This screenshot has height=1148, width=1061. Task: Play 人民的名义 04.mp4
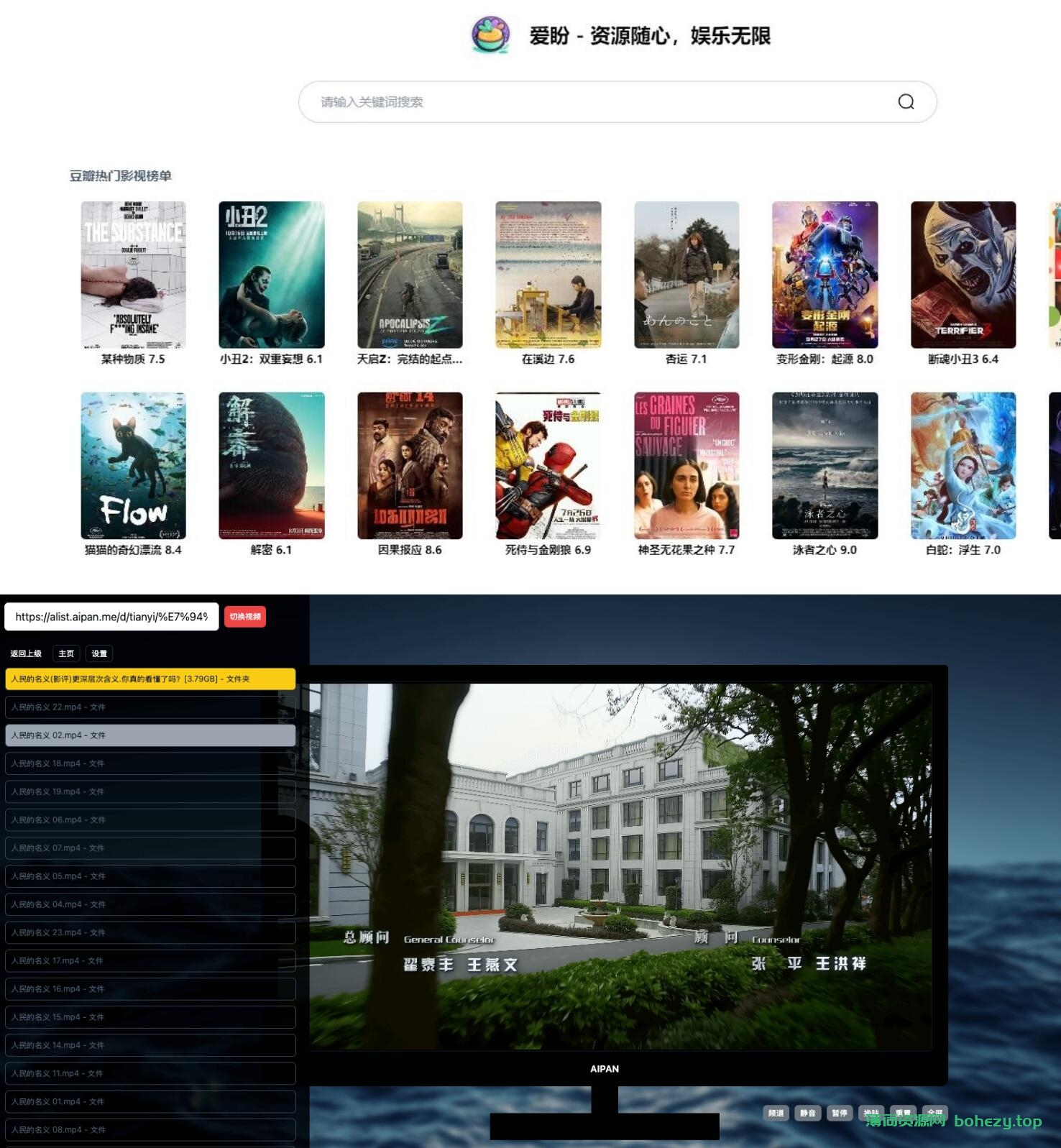(150, 904)
